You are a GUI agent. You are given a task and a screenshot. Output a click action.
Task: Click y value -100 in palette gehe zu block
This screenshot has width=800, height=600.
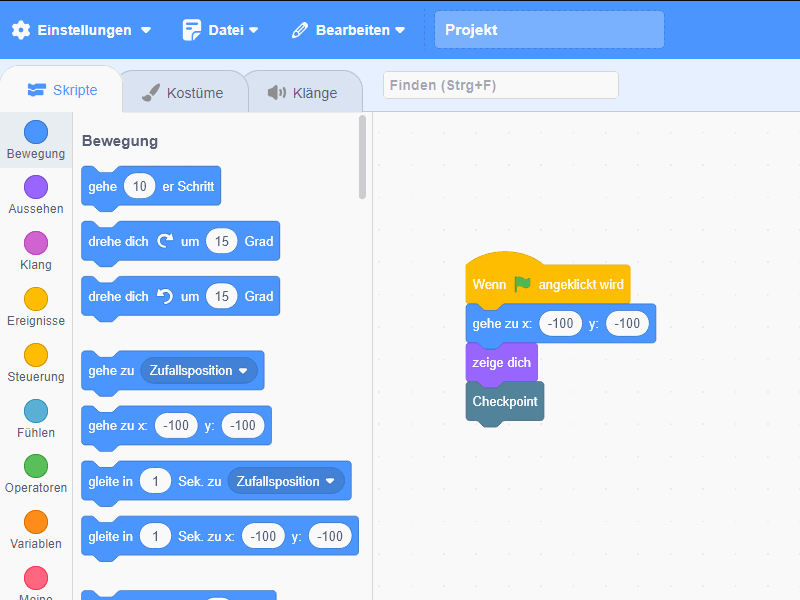[243, 425]
